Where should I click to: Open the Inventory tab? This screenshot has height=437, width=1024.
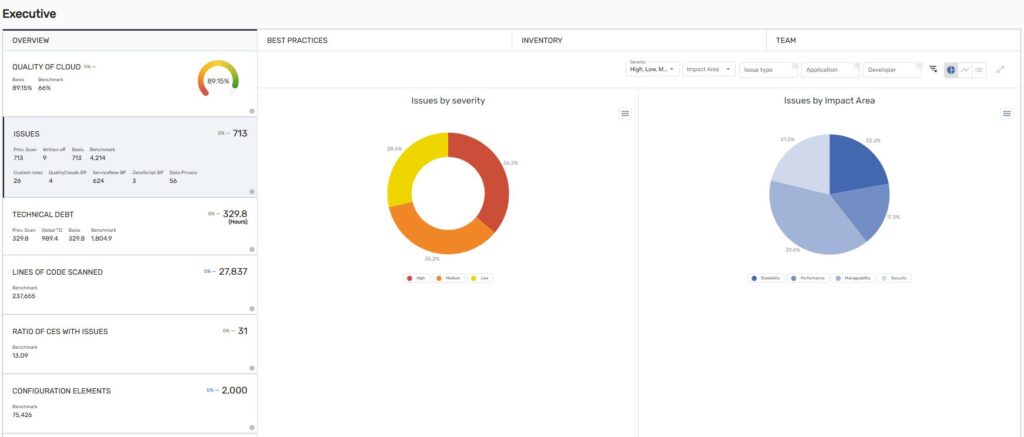pos(541,40)
